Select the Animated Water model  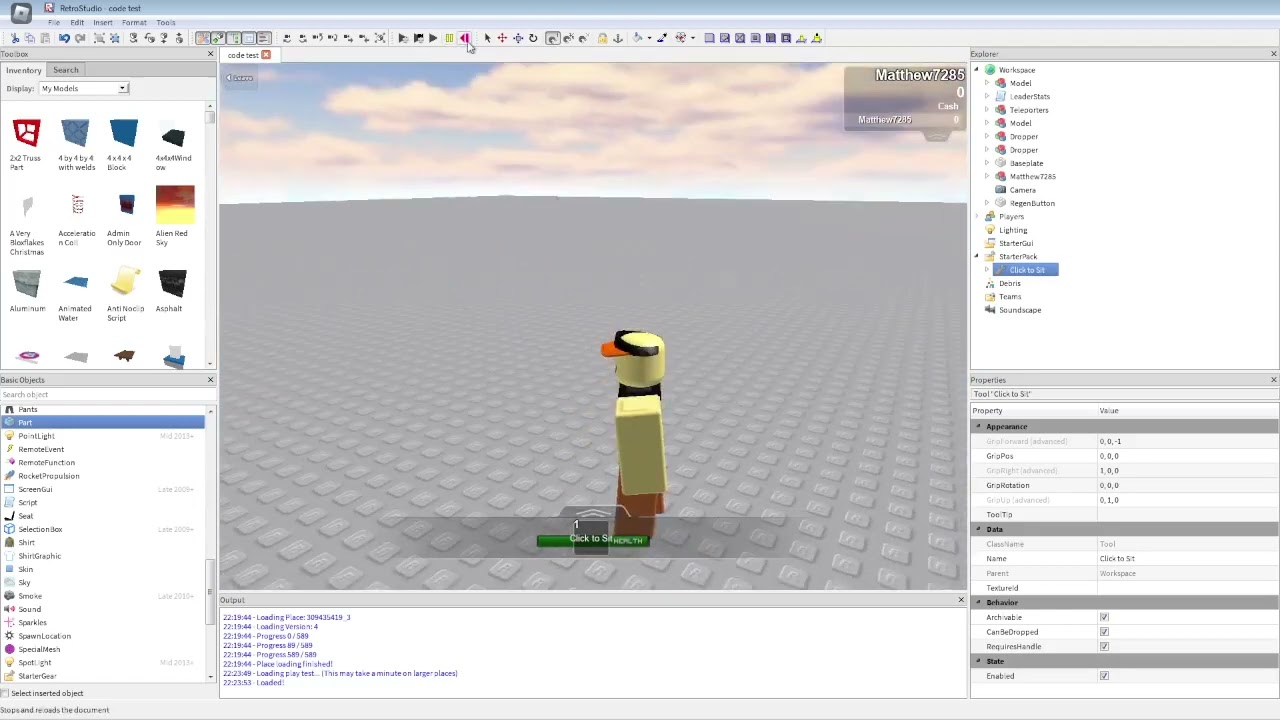point(75,295)
